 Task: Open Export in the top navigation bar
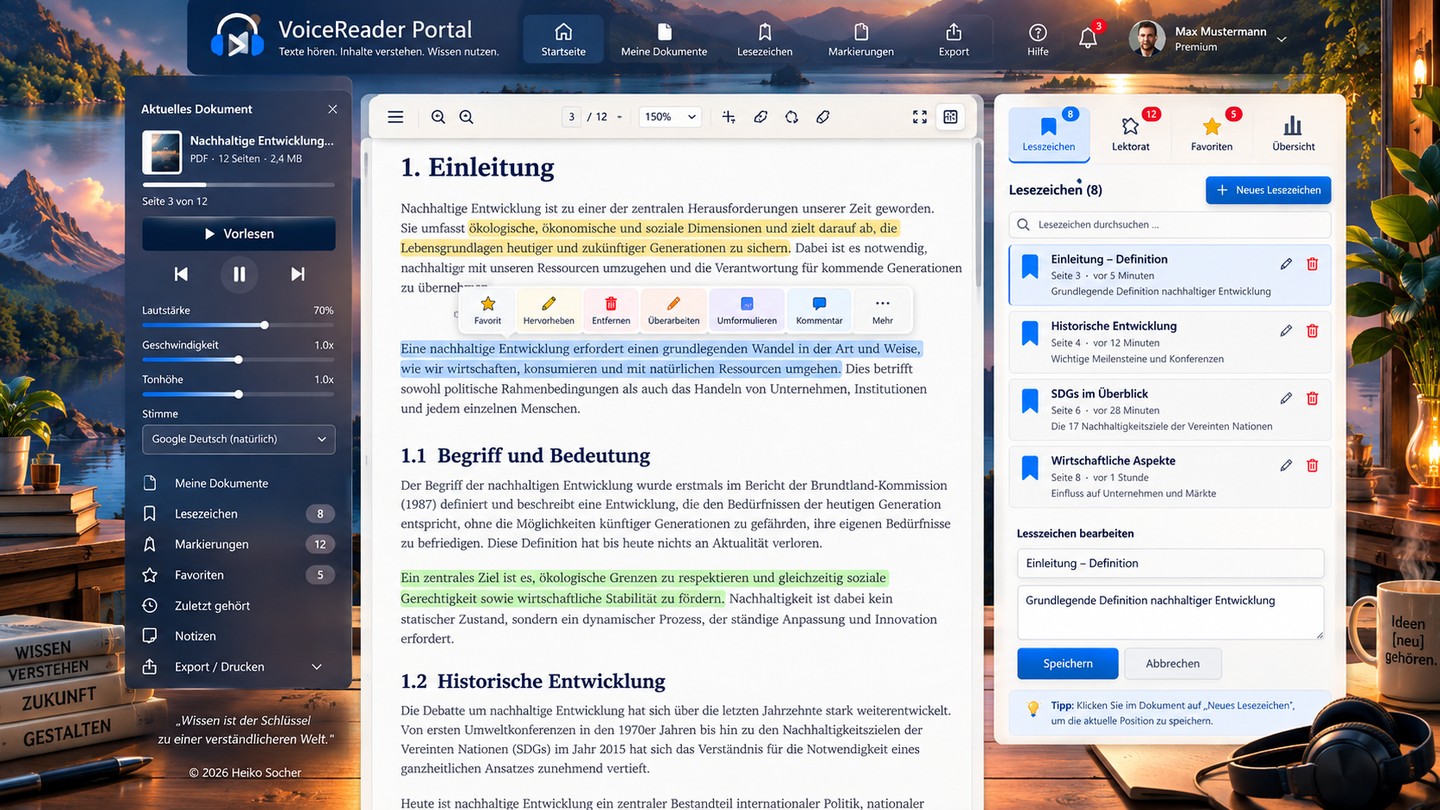click(x=954, y=39)
